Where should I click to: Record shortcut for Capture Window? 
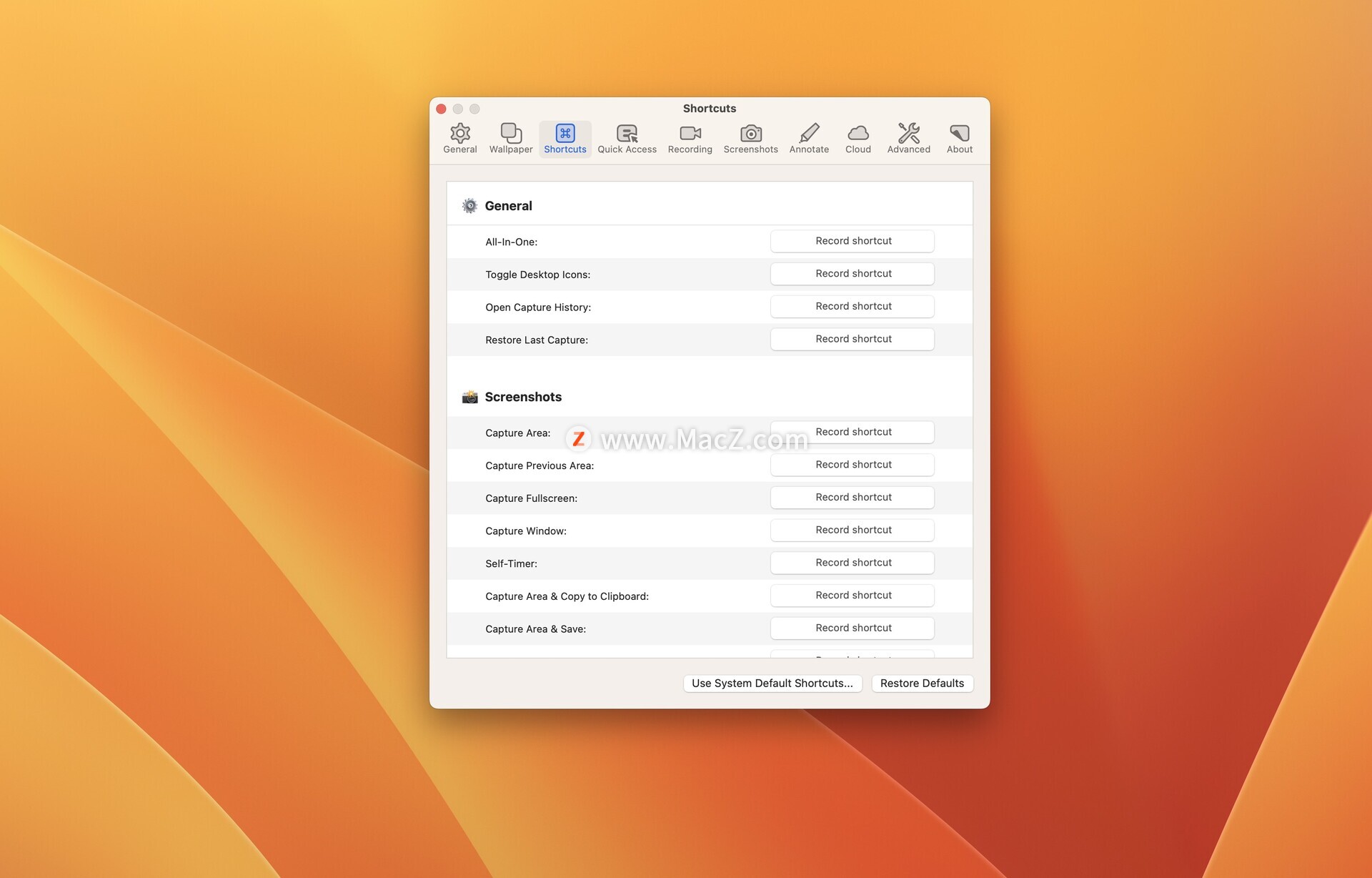coord(852,530)
